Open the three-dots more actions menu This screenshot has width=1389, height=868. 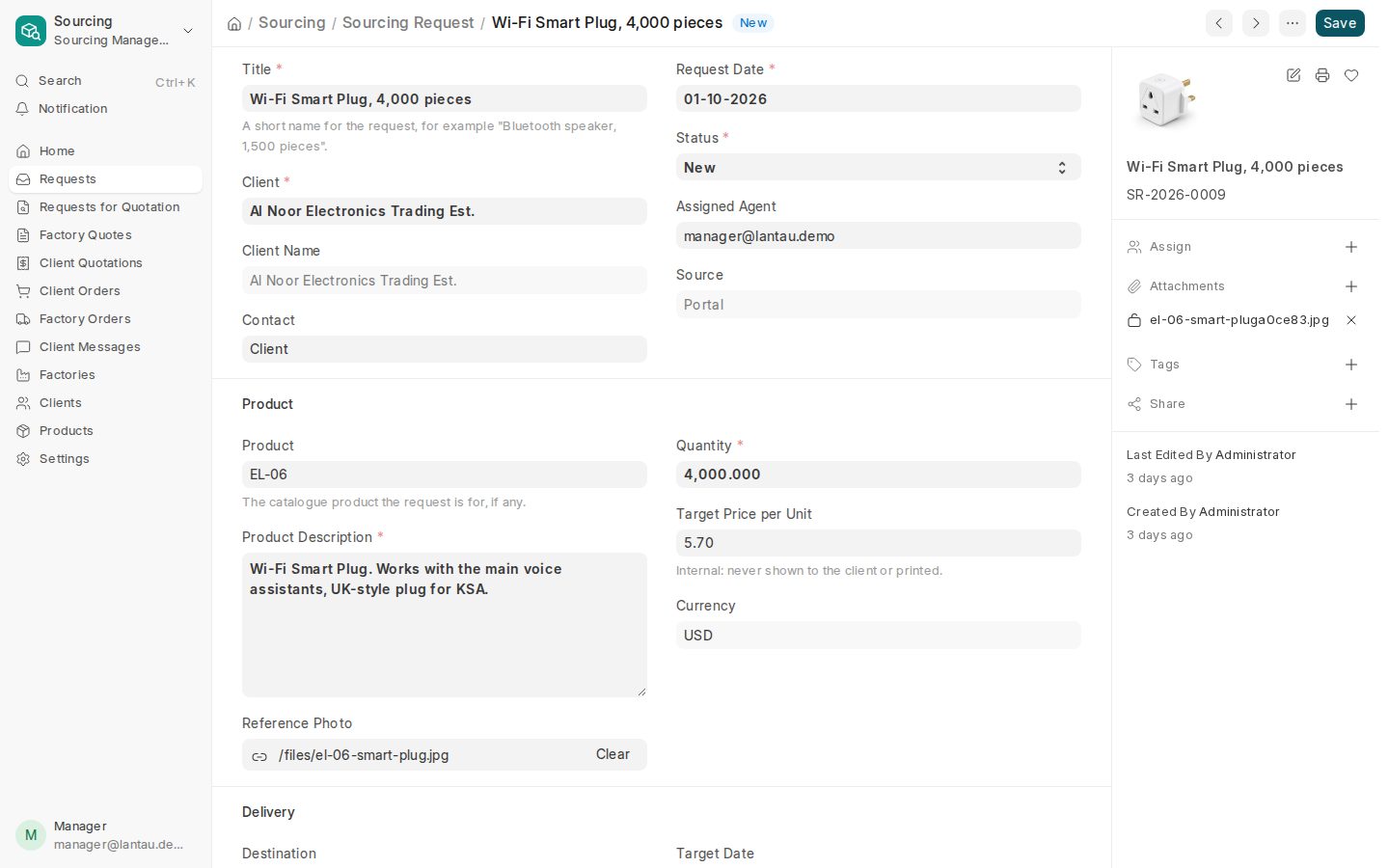click(1293, 23)
